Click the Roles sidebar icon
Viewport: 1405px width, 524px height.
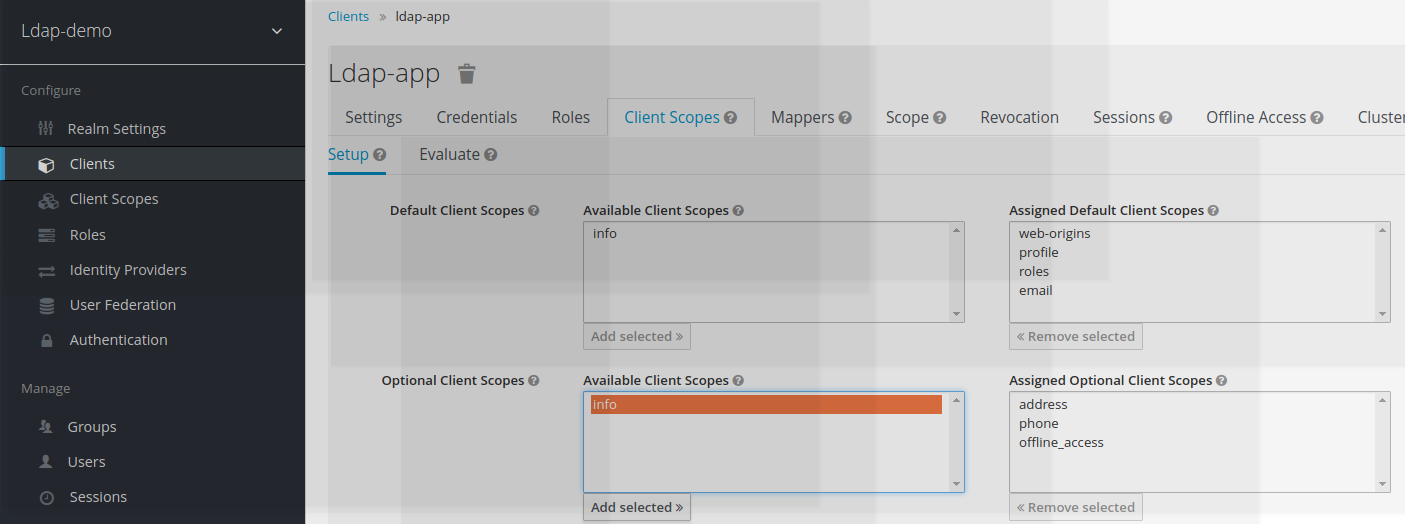click(x=46, y=235)
